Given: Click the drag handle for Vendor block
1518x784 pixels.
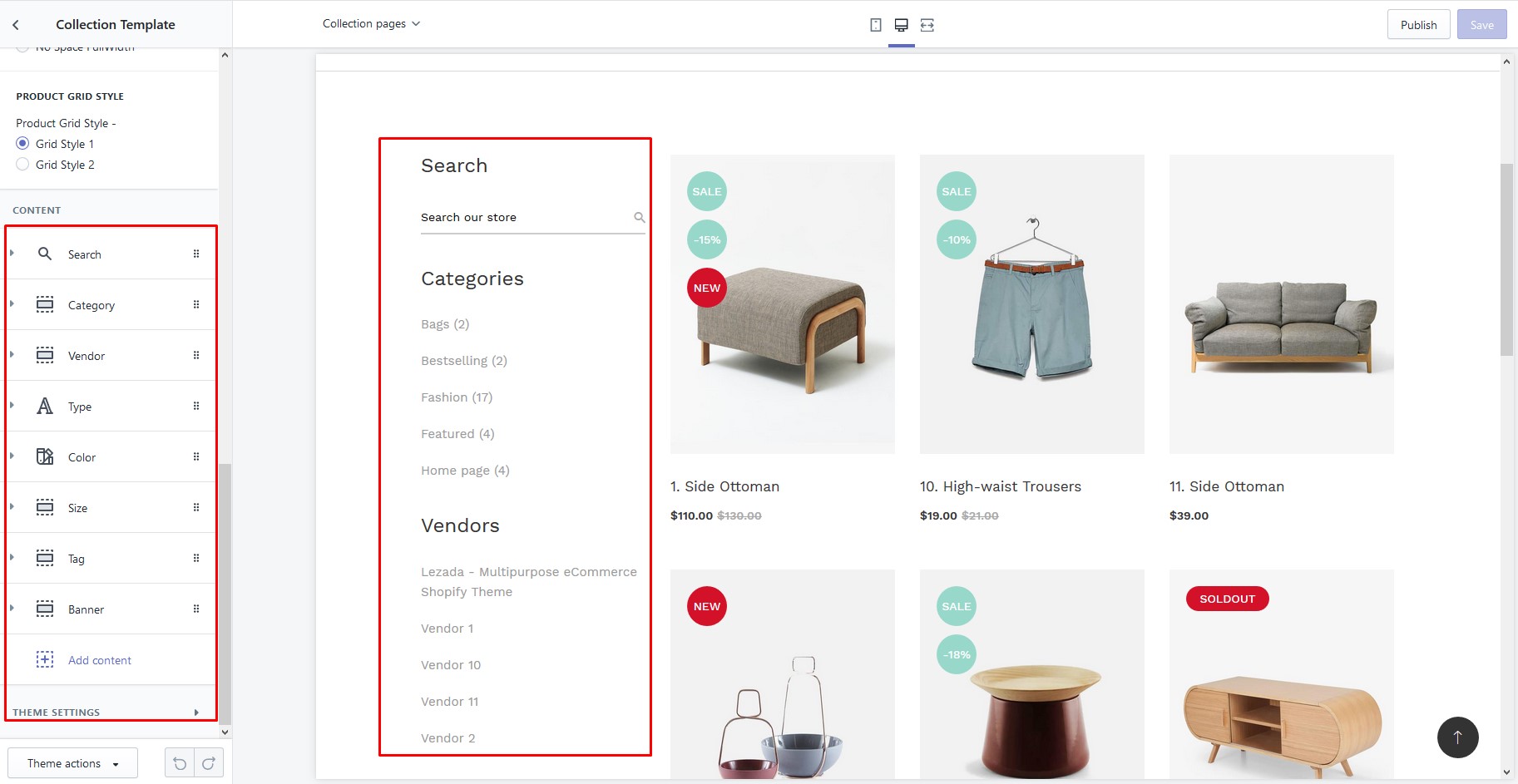Looking at the screenshot, I should click(x=196, y=356).
